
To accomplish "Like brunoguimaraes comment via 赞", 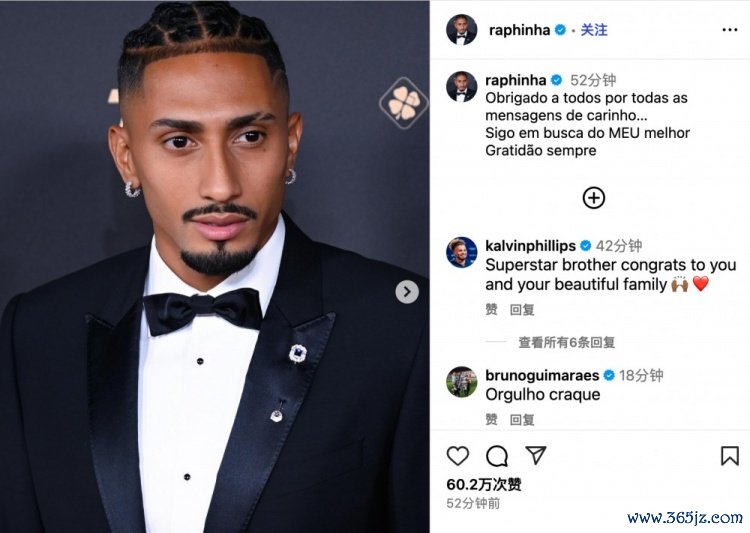I will point(491,420).
